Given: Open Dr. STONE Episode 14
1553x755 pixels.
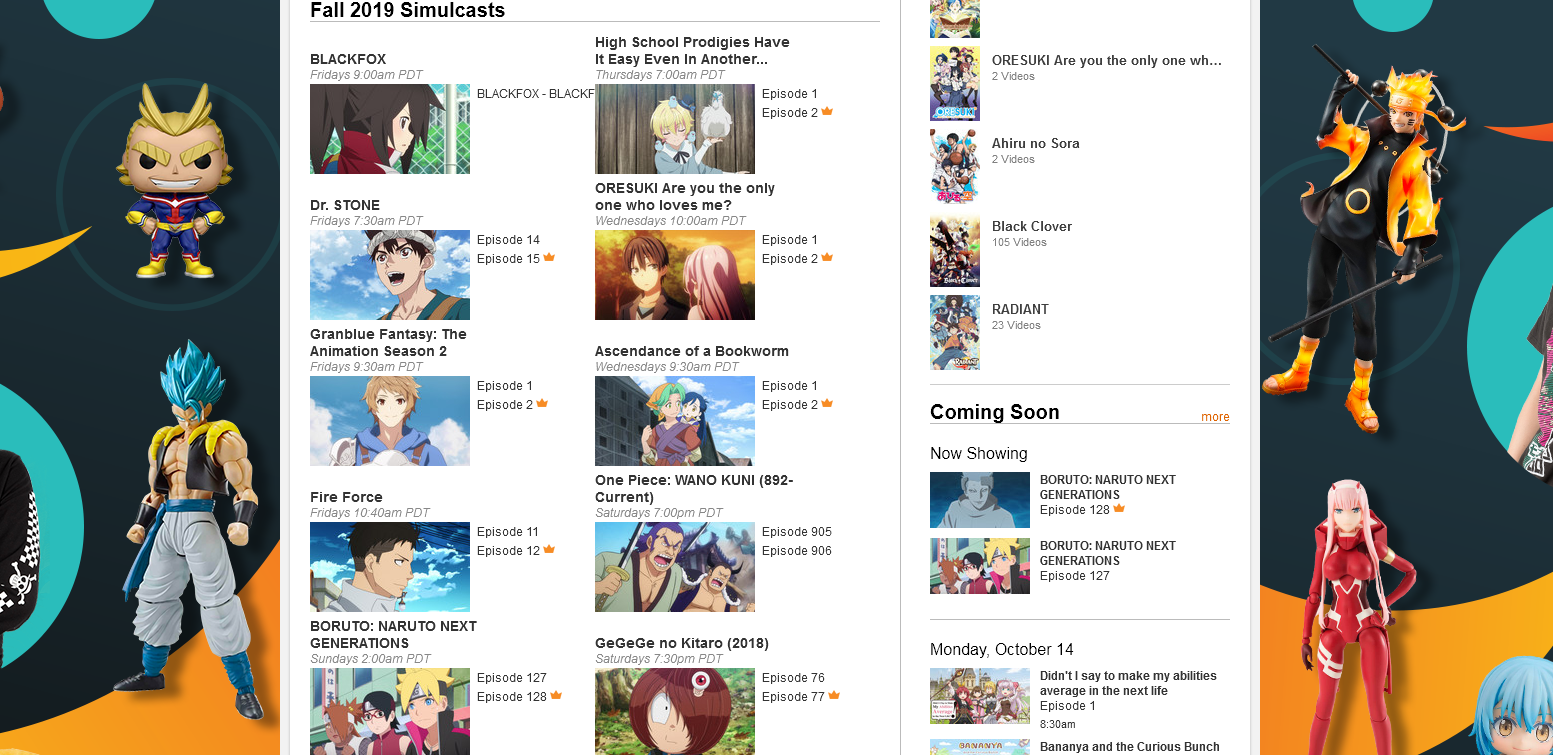Looking at the screenshot, I should point(508,240).
